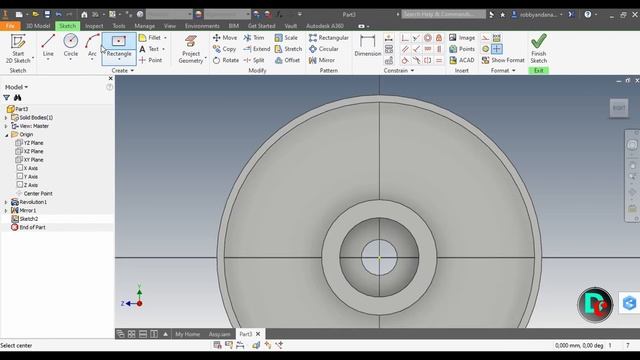Image resolution: width=640 pixels, height=360 pixels.
Task: Select XY Plane in browser
Action: [29, 160]
